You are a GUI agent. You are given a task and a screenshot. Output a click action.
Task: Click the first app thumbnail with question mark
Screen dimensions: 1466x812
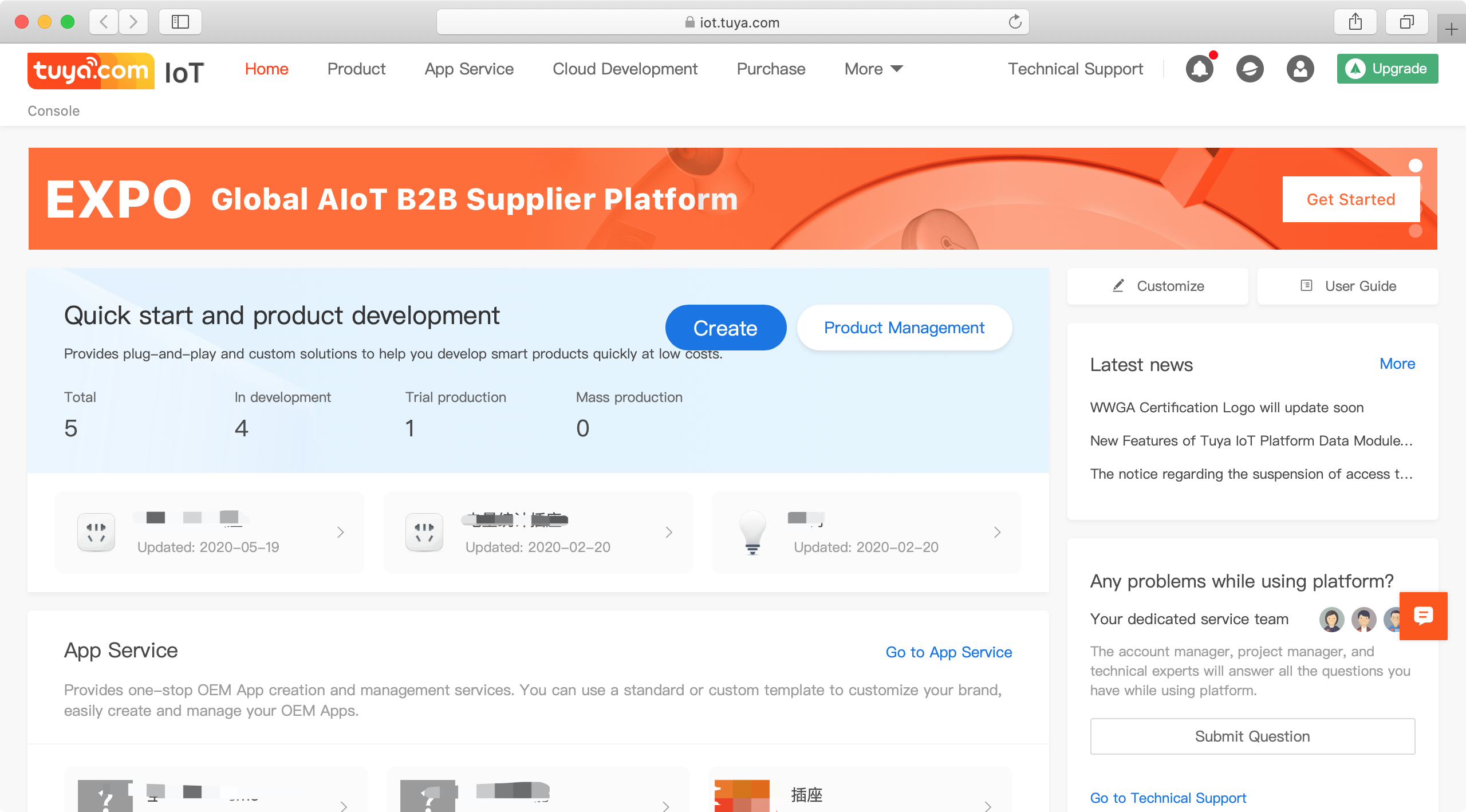click(105, 796)
